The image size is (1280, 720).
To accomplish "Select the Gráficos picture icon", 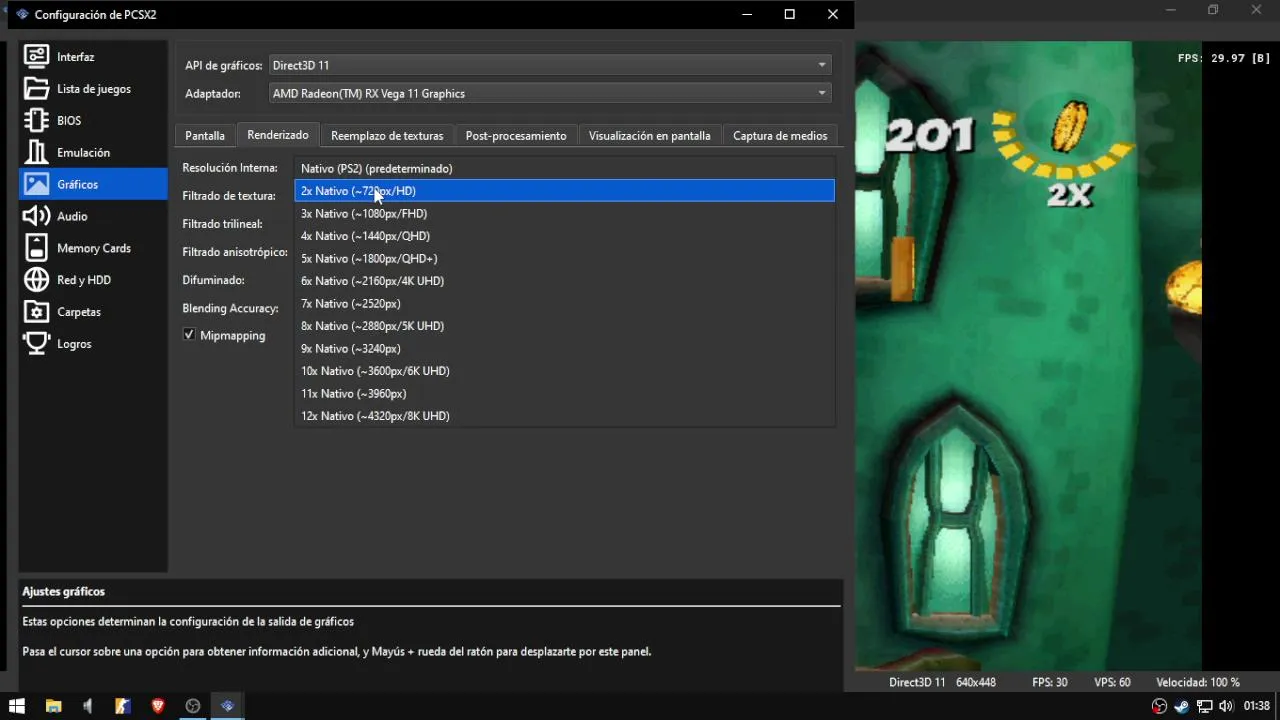I will pos(36,185).
